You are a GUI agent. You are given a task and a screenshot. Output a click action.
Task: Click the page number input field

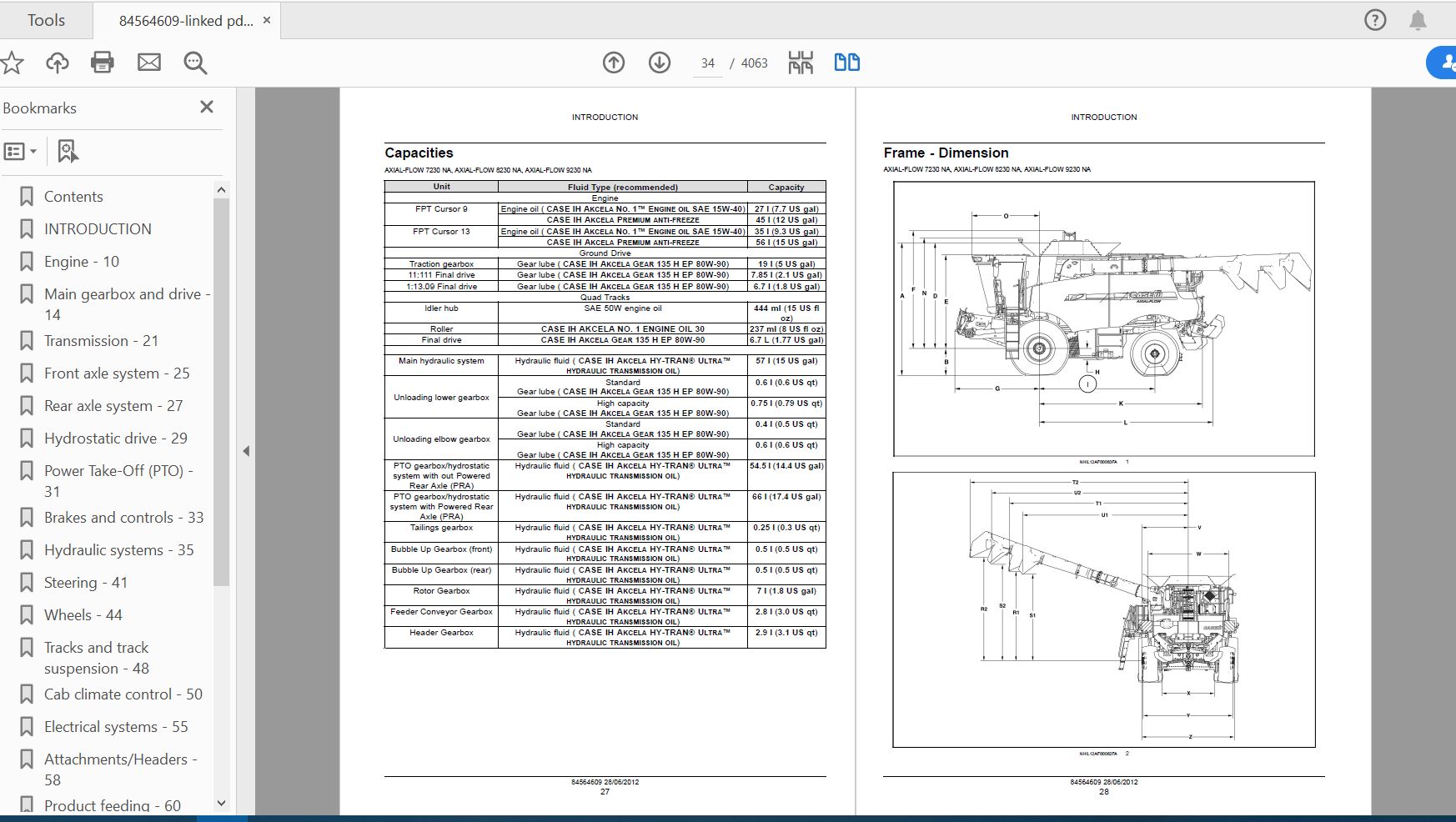point(708,63)
